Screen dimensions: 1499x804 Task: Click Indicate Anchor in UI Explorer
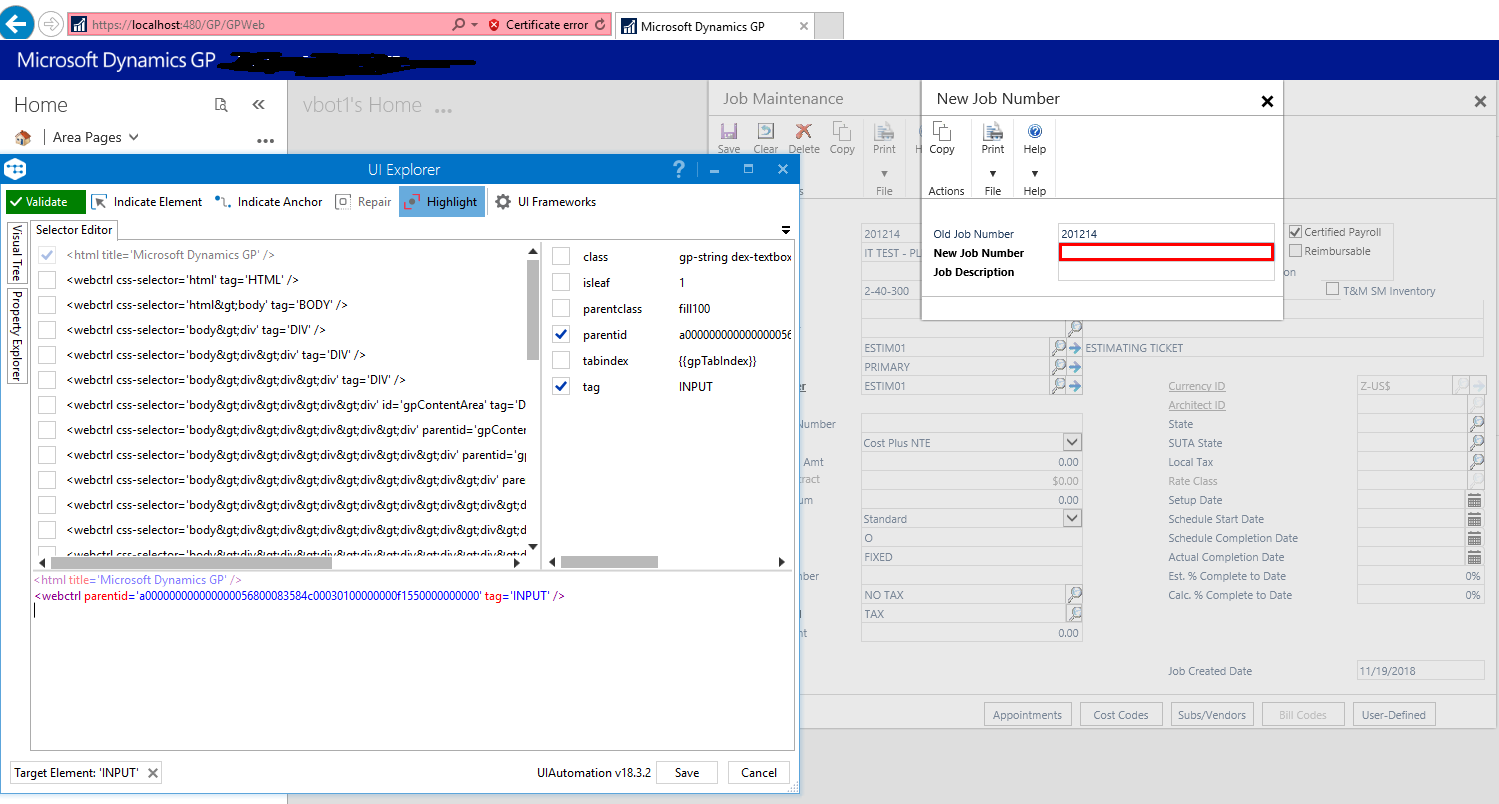pyautogui.click(x=269, y=202)
